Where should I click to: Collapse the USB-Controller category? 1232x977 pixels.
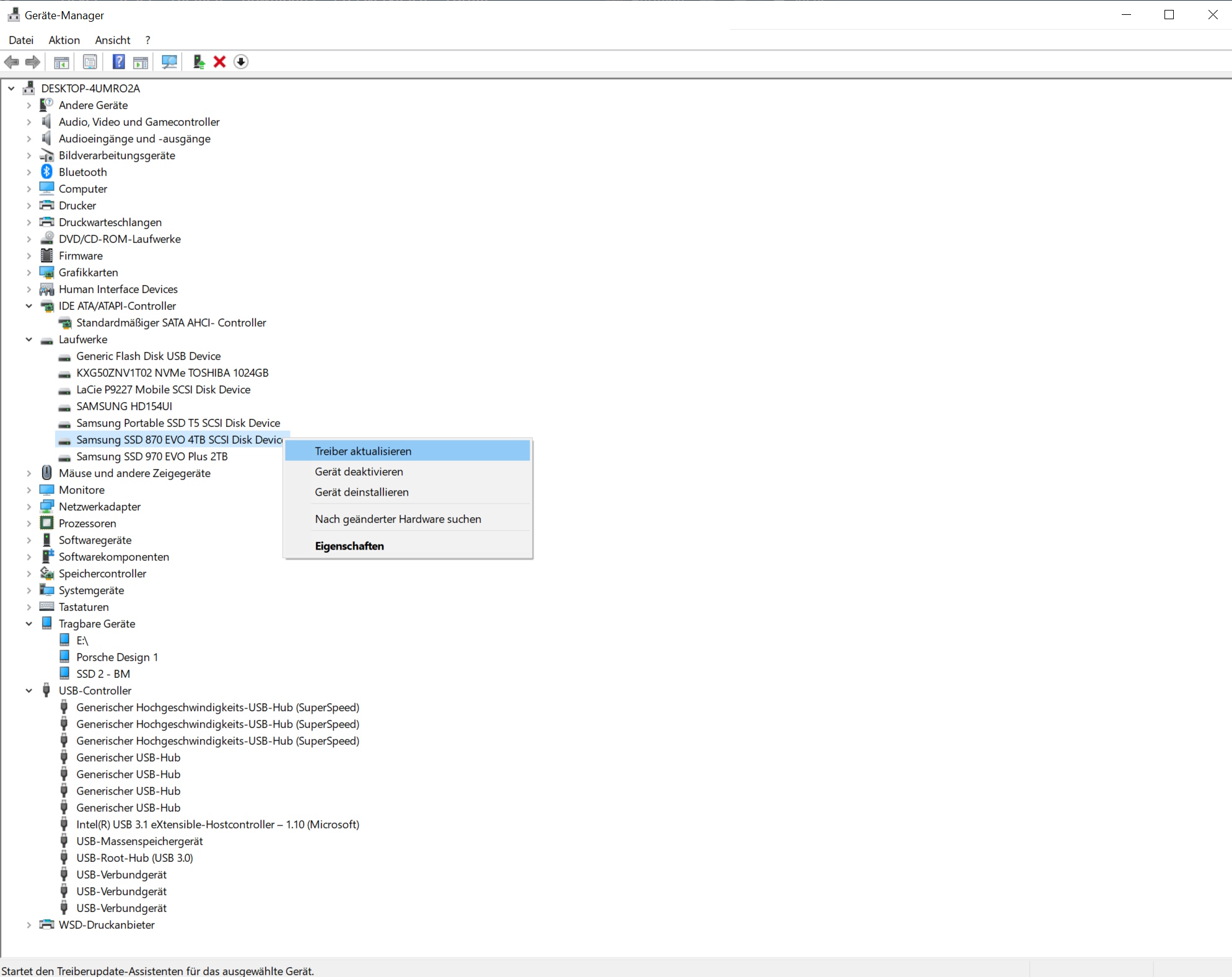click(29, 691)
